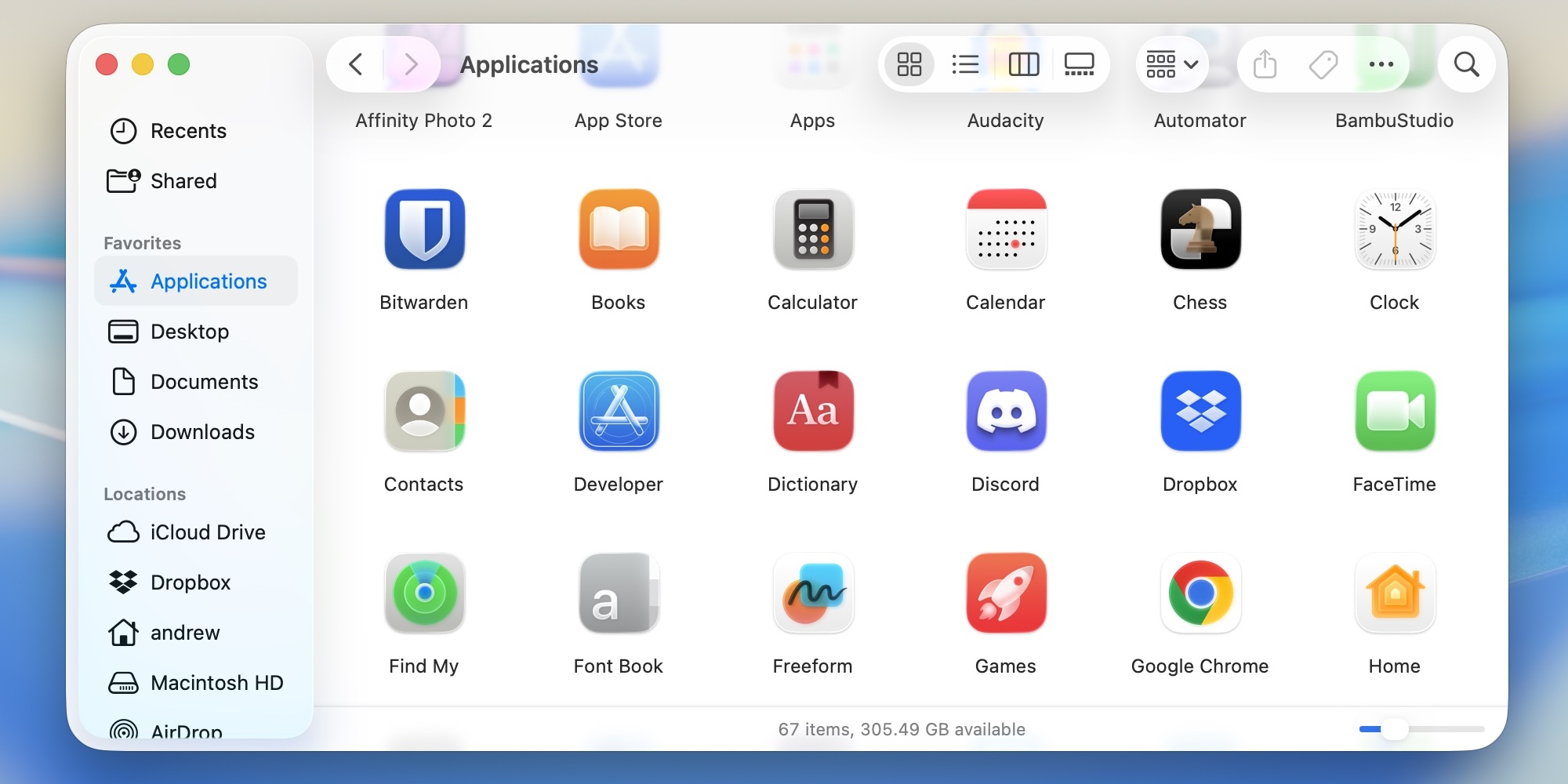
Task: Click the Affinity Photo 2 label
Action: click(424, 121)
